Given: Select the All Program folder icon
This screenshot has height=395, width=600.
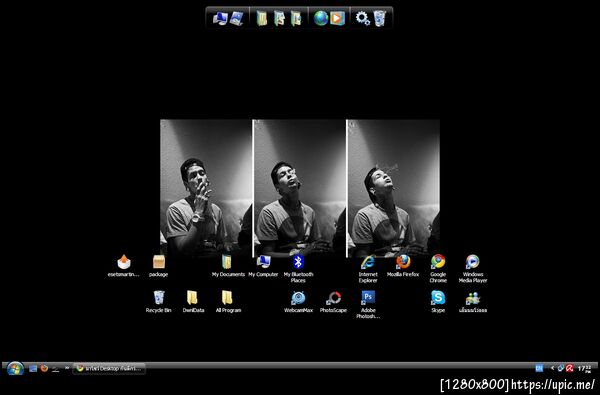Looking at the screenshot, I should [x=228, y=302].
